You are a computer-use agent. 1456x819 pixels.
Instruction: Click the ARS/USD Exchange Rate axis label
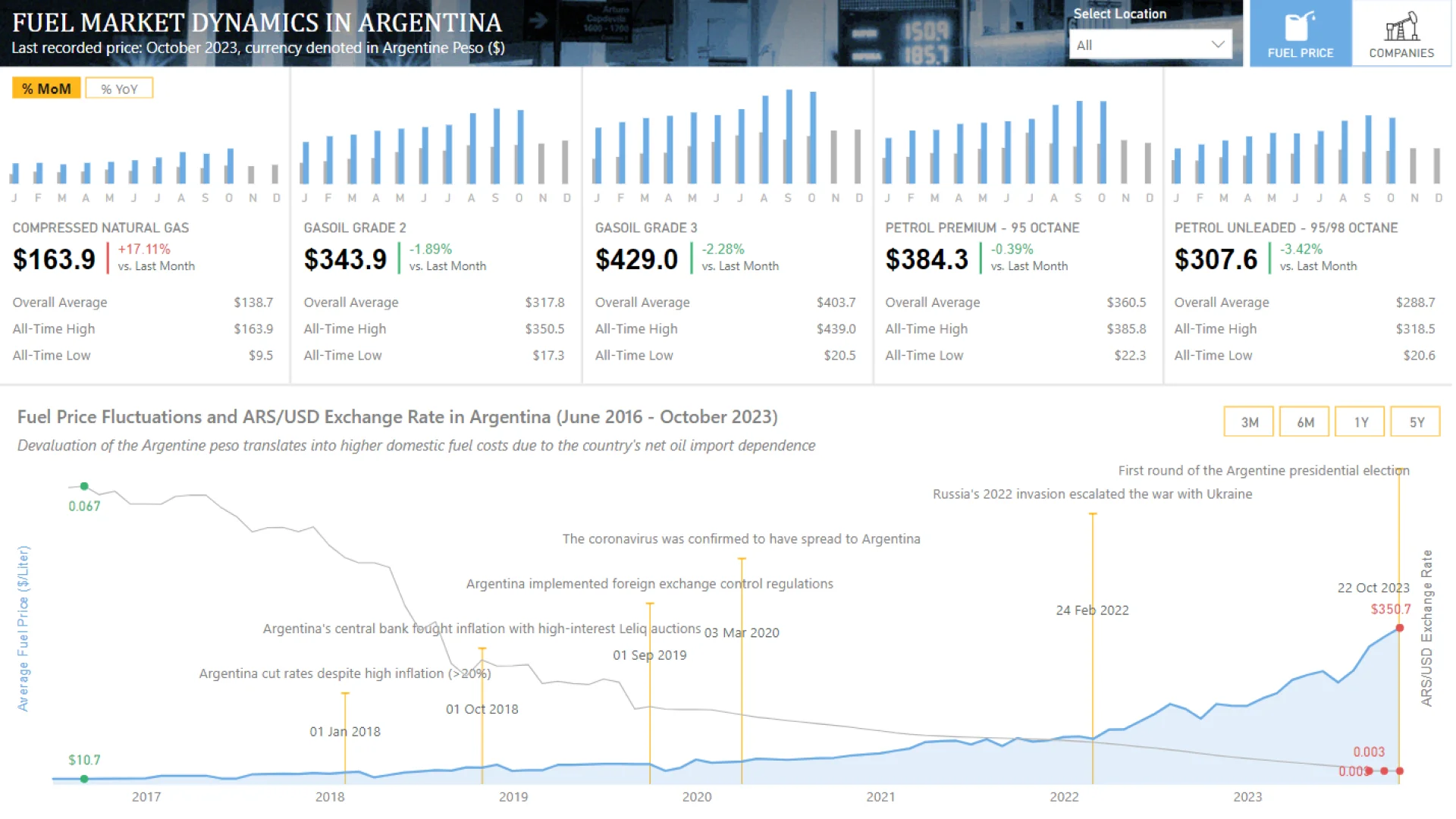coord(1426,628)
